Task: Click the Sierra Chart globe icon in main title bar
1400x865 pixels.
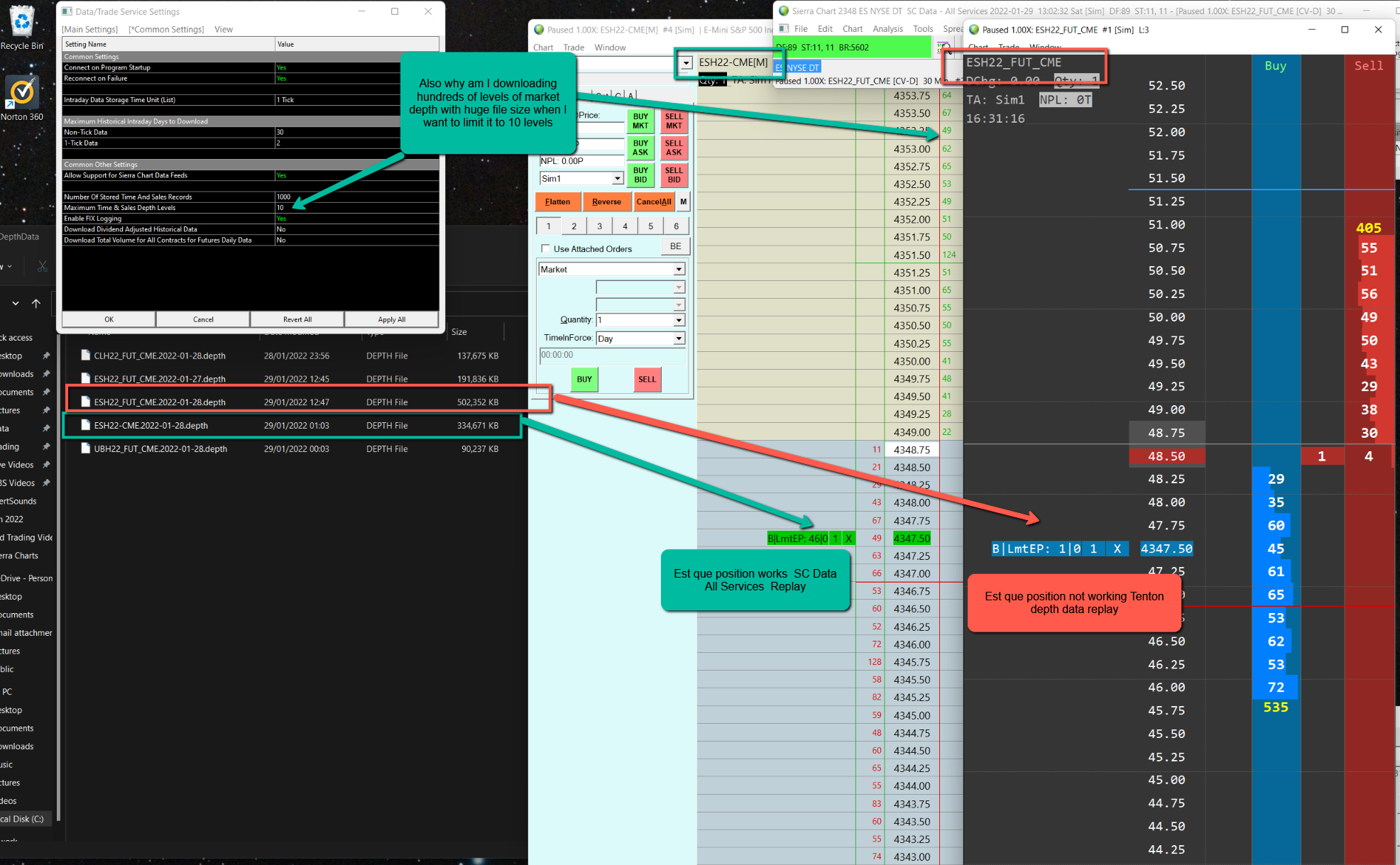Action: (784, 11)
